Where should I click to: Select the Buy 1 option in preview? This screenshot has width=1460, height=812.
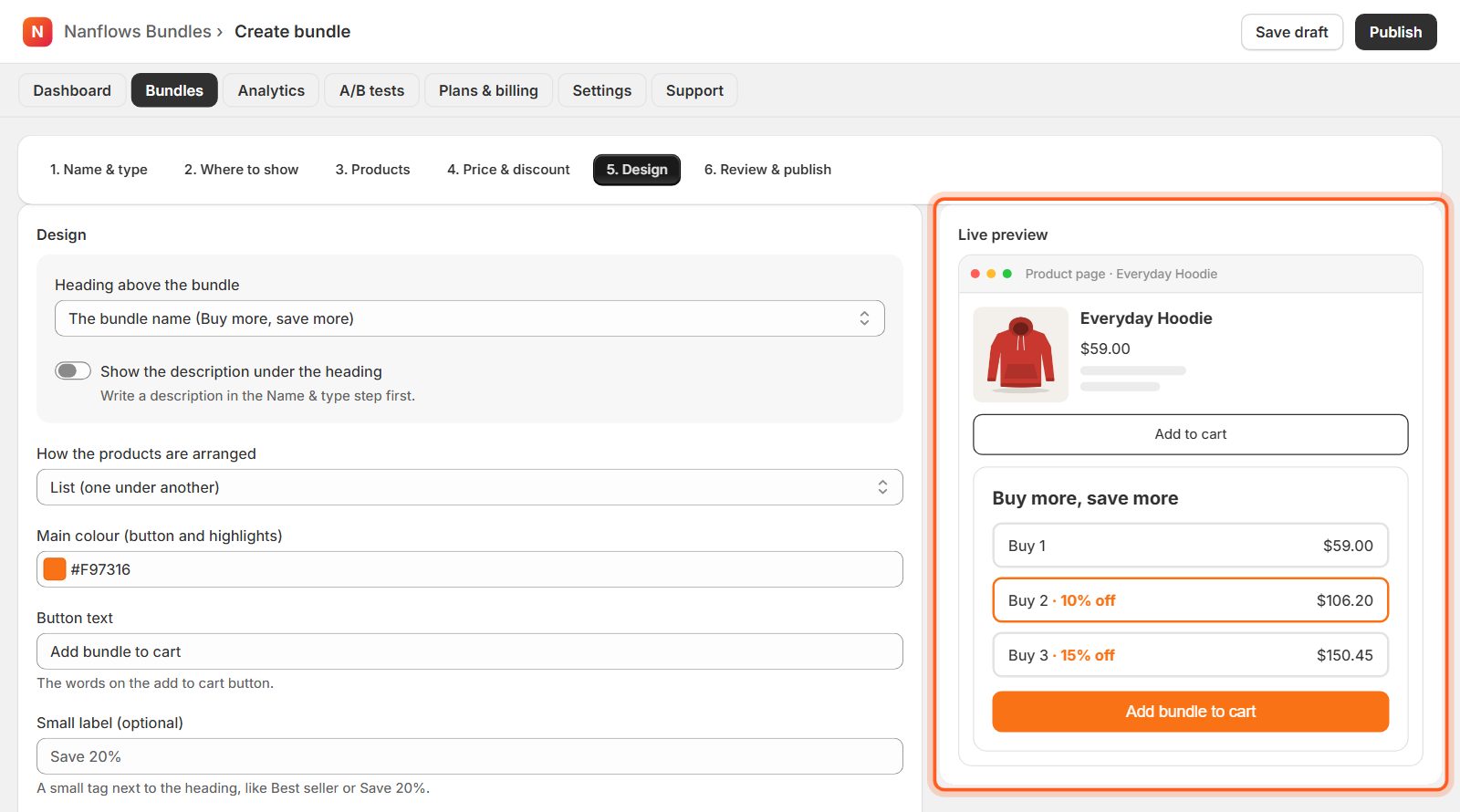pos(1190,546)
